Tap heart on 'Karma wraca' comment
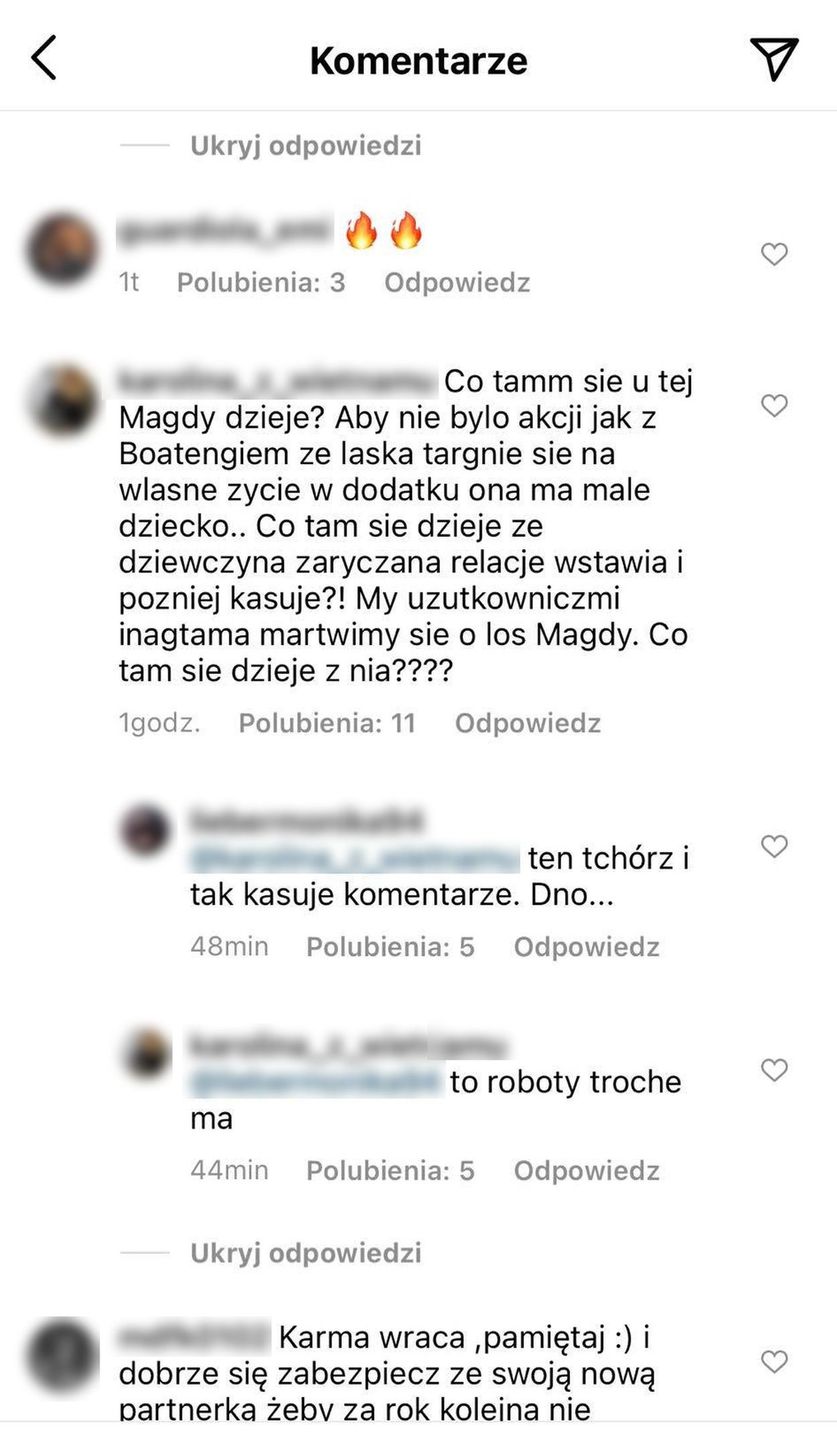Image resolution: width=837 pixels, height=1440 pixels. (774, 1361)
